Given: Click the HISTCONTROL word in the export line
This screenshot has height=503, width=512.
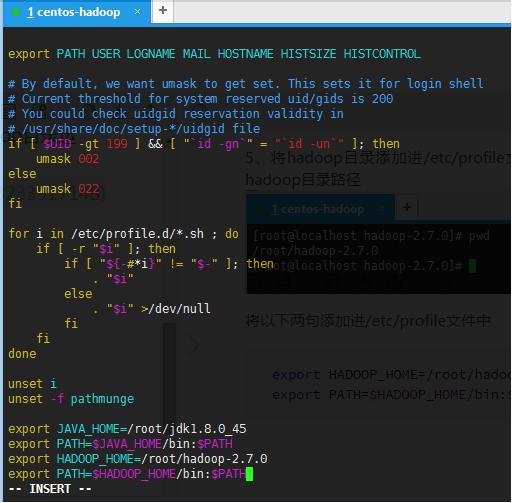Looking at the screenshot, I should coord(382,54).
